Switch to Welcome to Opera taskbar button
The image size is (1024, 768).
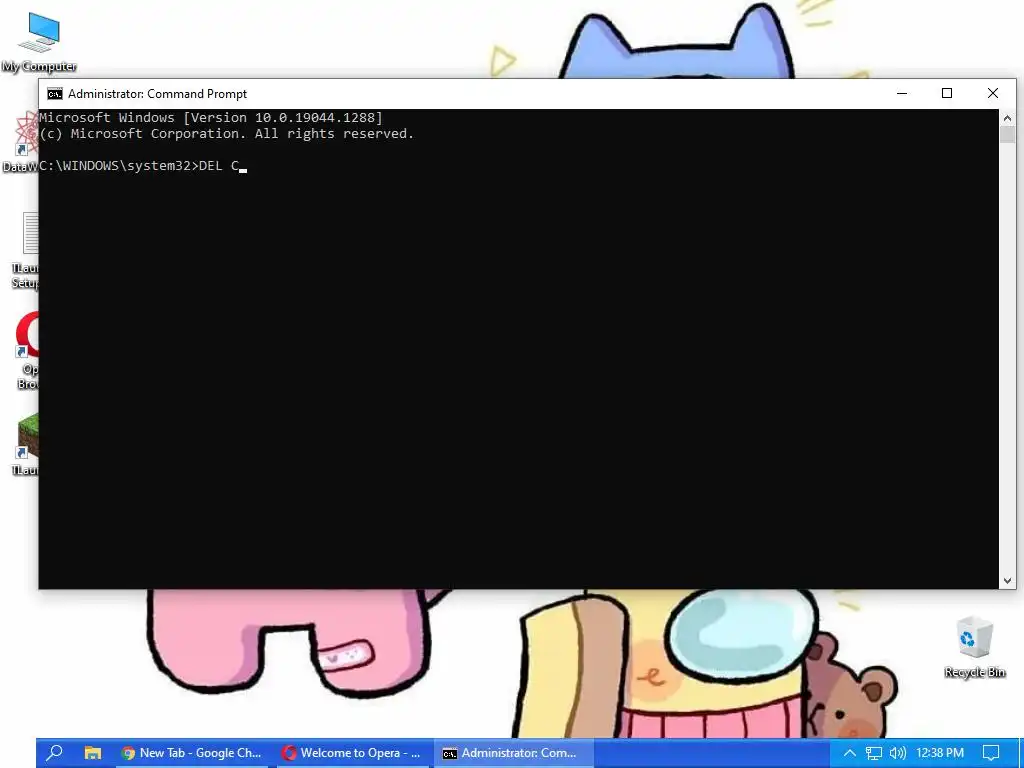tap(353, 753)
